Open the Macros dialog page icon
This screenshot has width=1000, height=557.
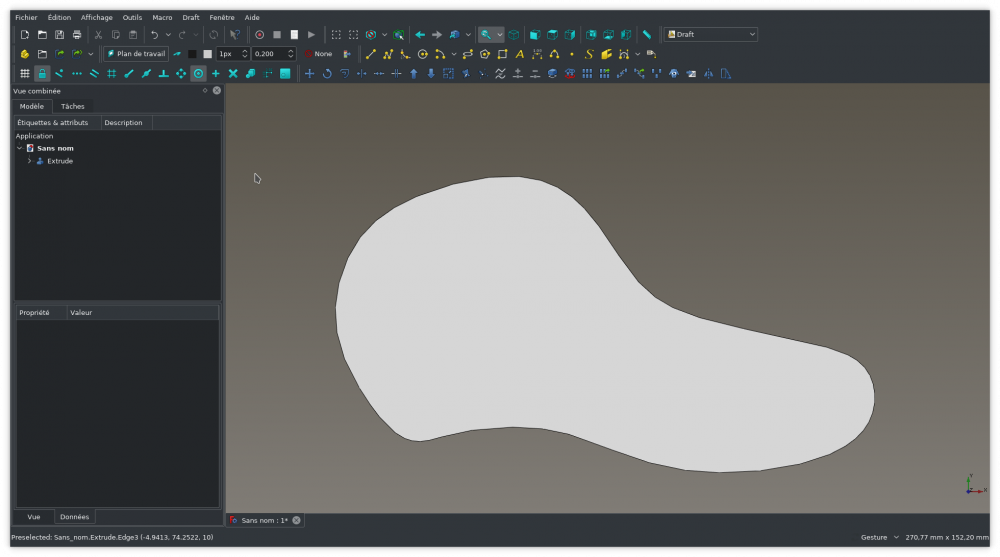[x=294, y=34]
